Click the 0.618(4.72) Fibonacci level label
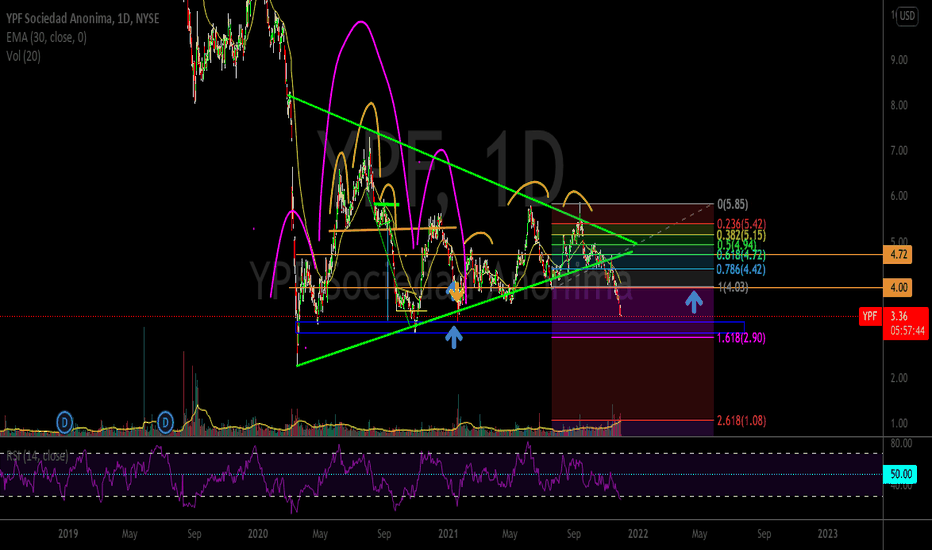Viewport: 932px width, 550px height. tap(741, 255)
